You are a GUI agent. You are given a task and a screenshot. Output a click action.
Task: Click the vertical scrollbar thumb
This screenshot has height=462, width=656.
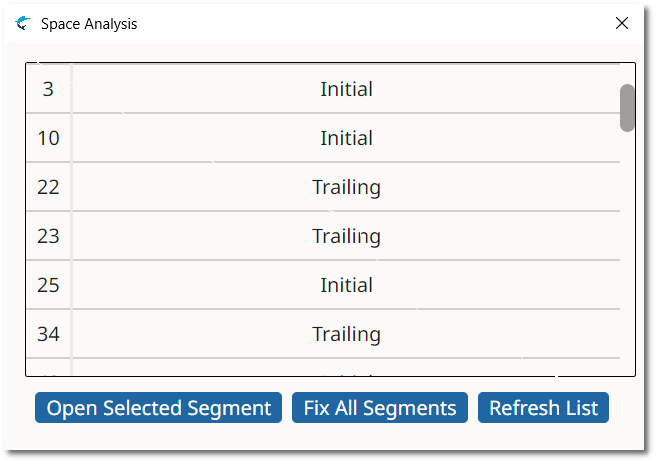(627, 108)
